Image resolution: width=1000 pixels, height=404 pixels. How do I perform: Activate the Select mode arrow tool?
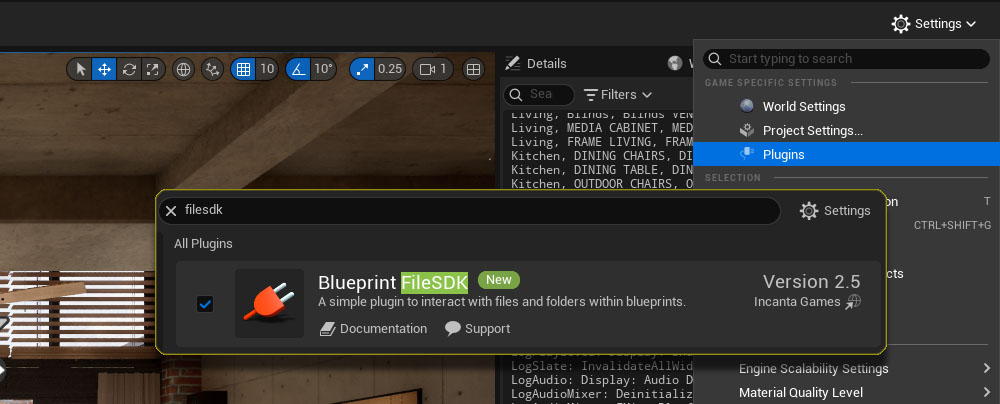pyautogui.click(x=80, y=69)
